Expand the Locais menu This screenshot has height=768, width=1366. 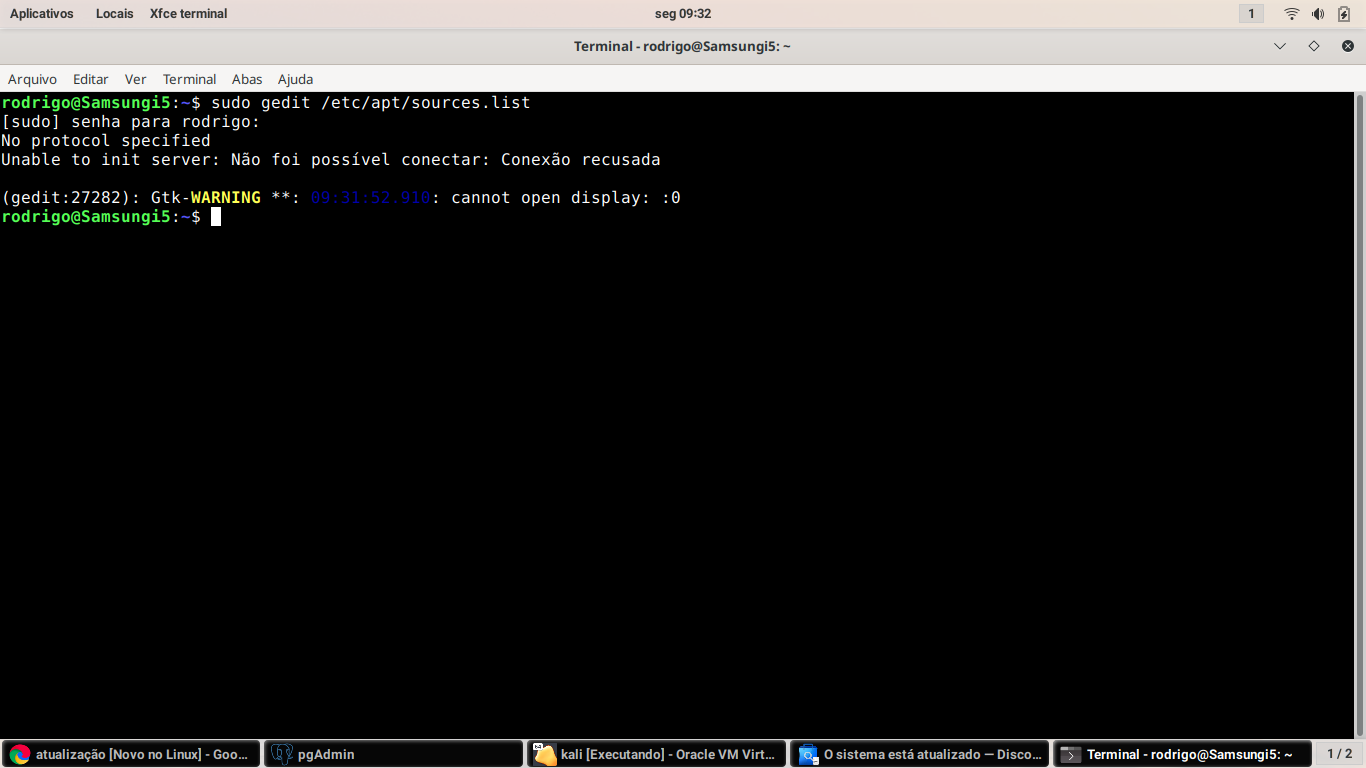(x=114, y=14)
